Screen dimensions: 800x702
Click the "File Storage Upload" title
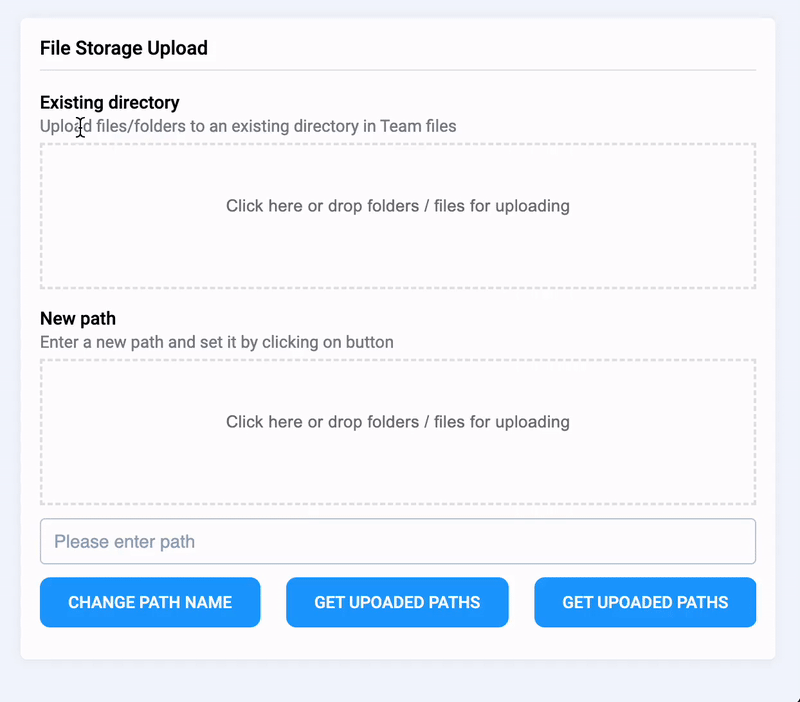pos(124,48)
